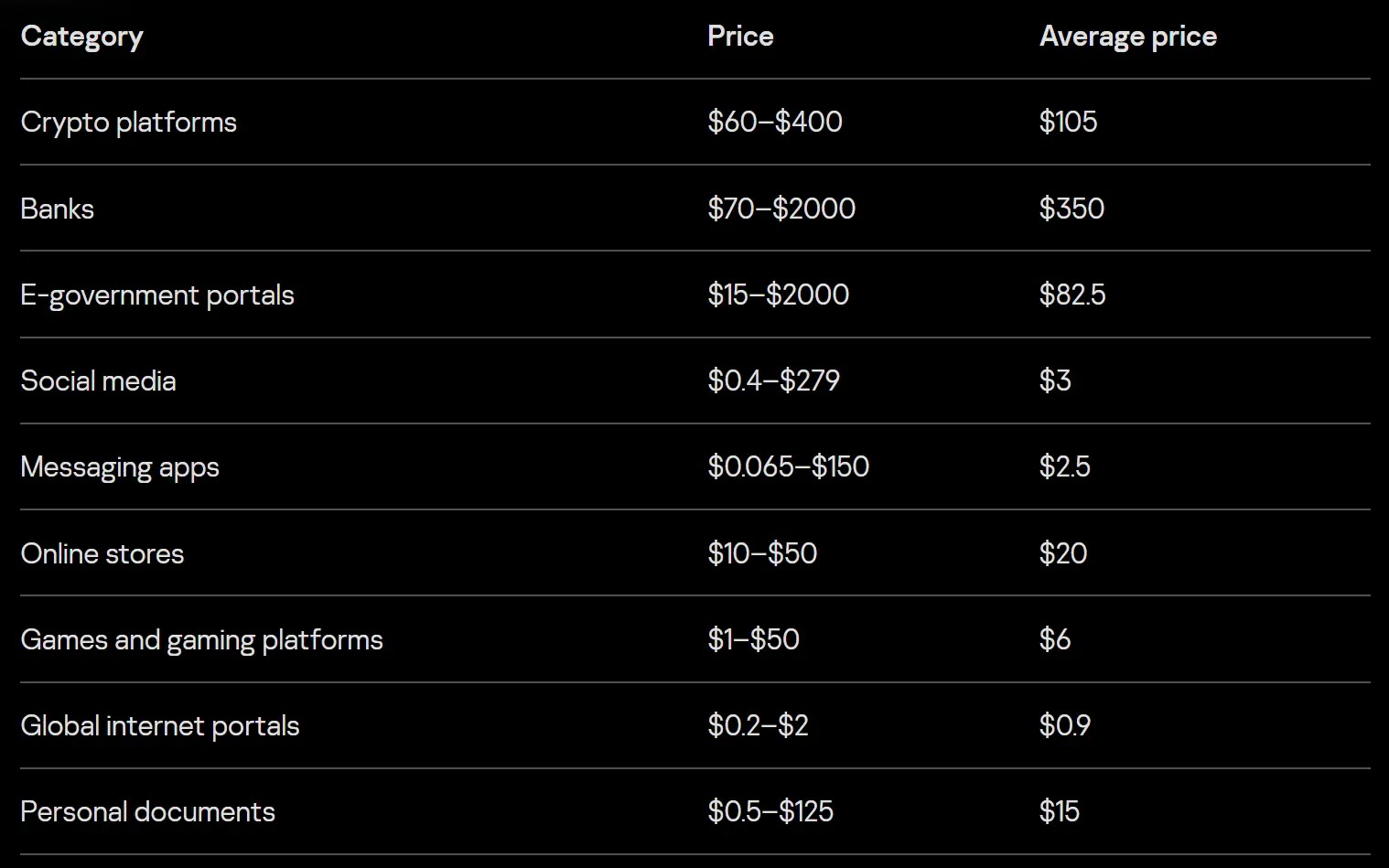Select the $0.5–$125 price range cell
The height and width of the screenshot is (868, 1389).
tap(770, 811)
